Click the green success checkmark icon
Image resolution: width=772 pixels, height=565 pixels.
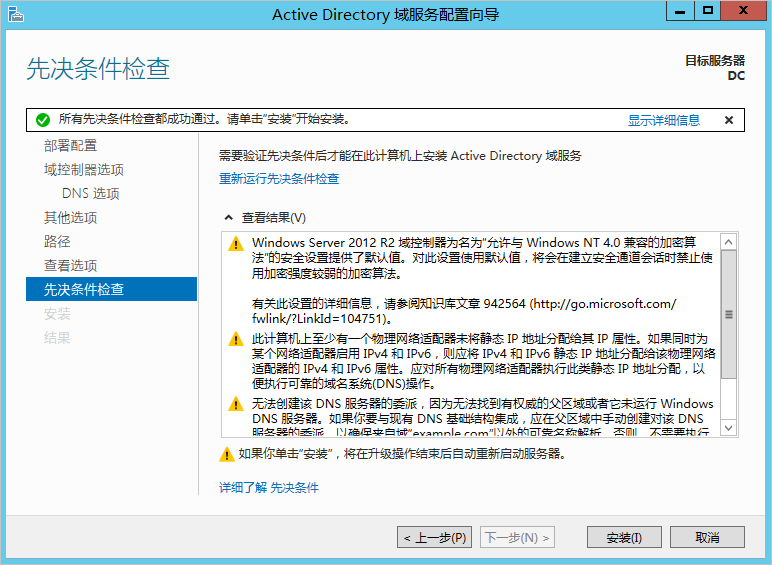[43, 120]
